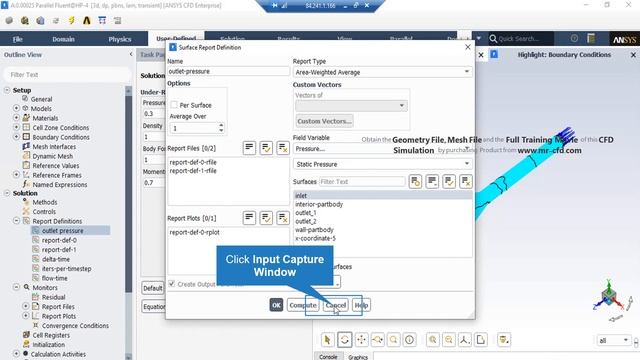
Task: Click the Surfaces select-all list icon
Action: coord(432,182)
